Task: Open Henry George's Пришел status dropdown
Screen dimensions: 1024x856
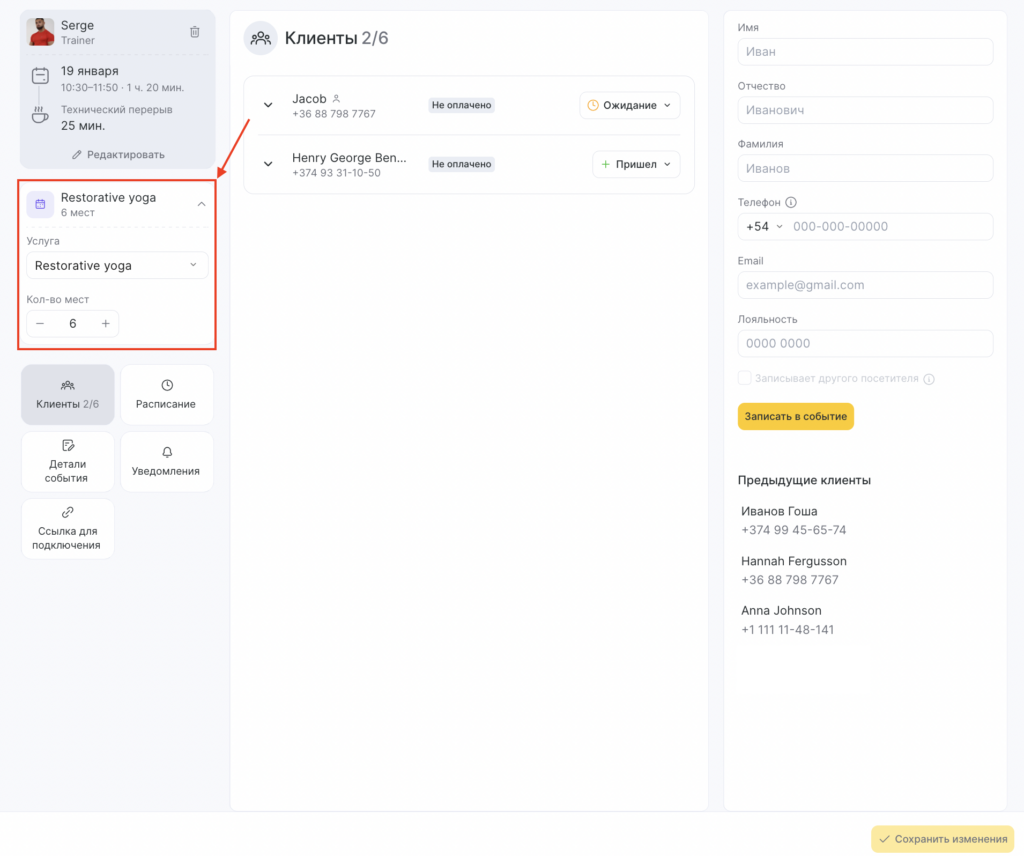Action: click(x=636, y=164)
